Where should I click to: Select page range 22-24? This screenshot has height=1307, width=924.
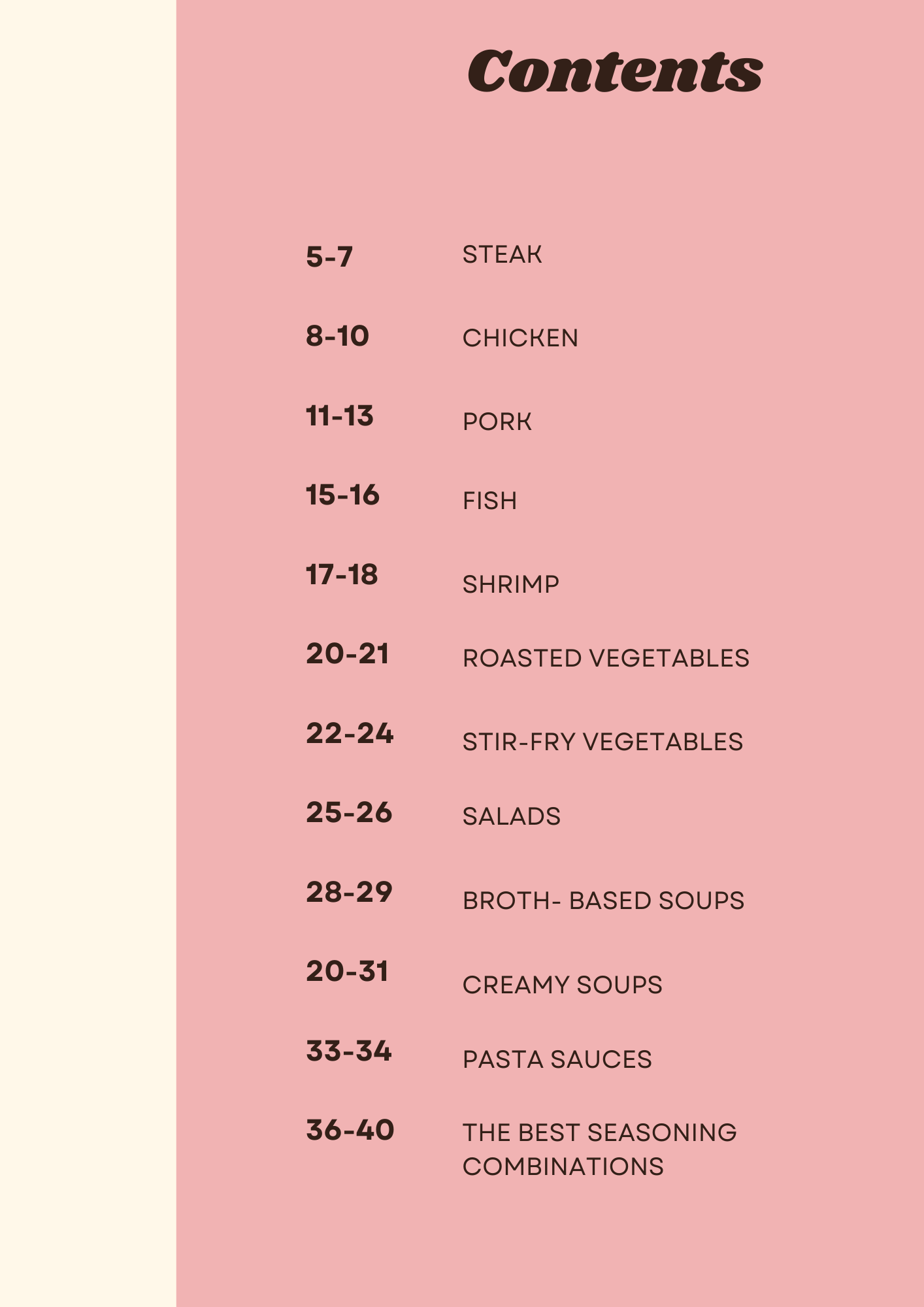coord(350,733)
